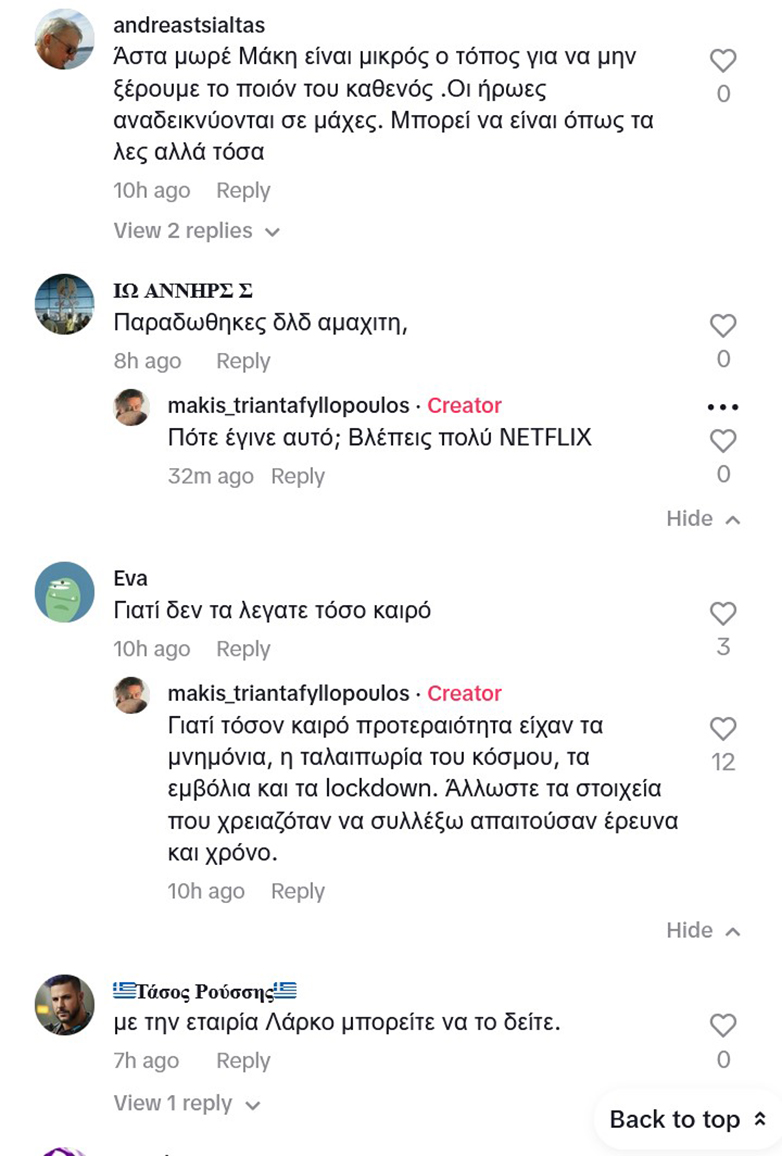
Task: Hide replies under Eva's comment thread
Action: (703, 931)
